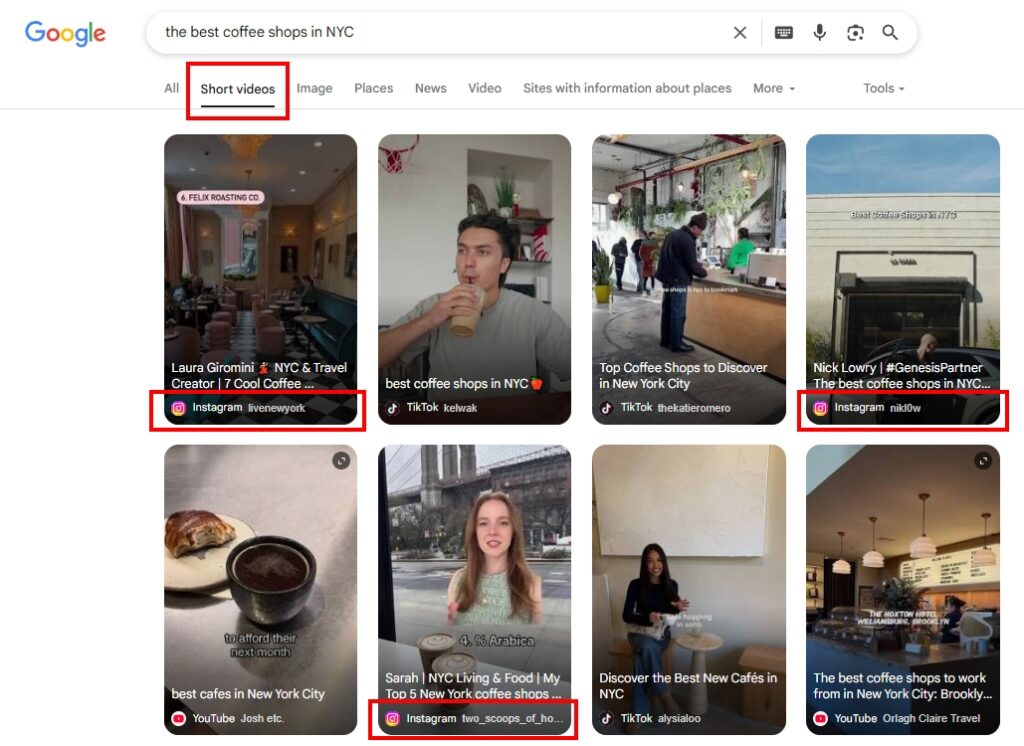
Task: Click thekatieromero account name
Action: click(694, 408)
